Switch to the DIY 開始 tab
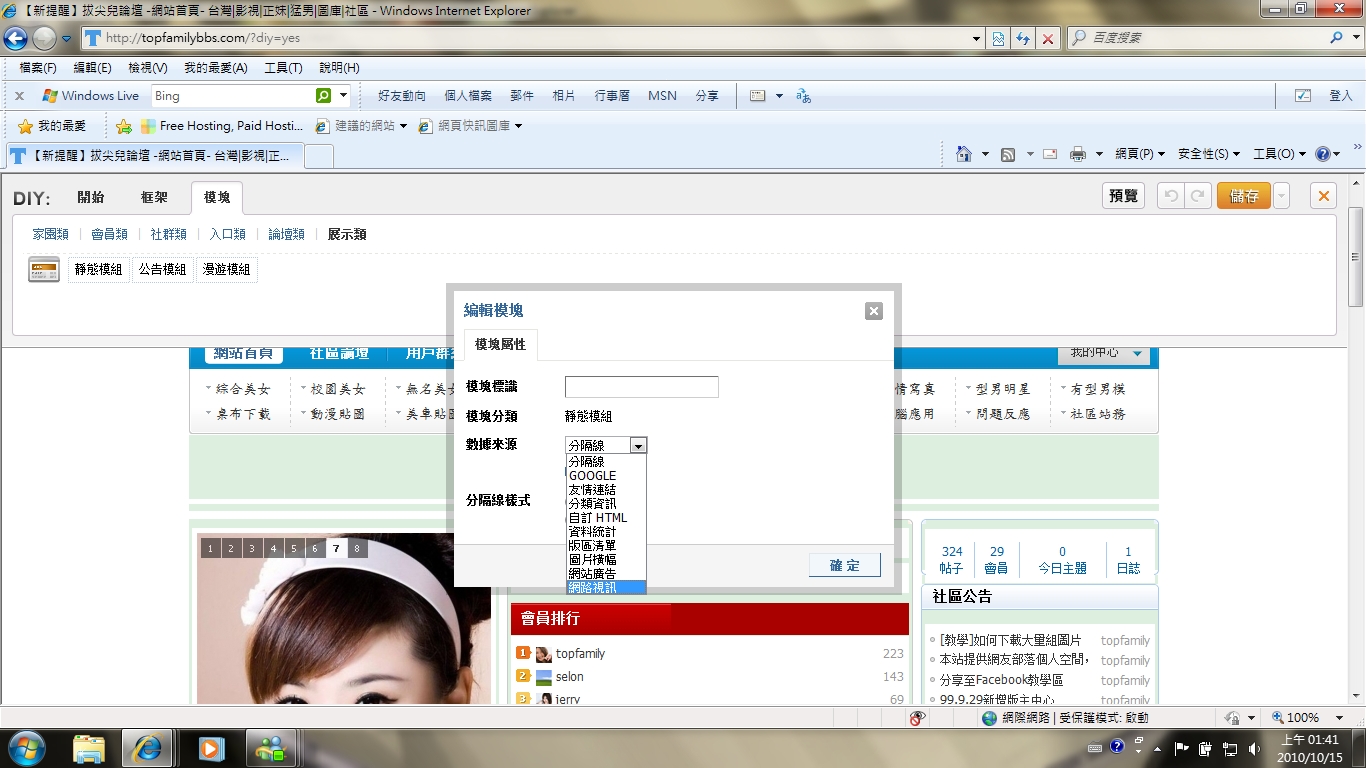Viewport: 1366px width, 768px height. (91, 197)
